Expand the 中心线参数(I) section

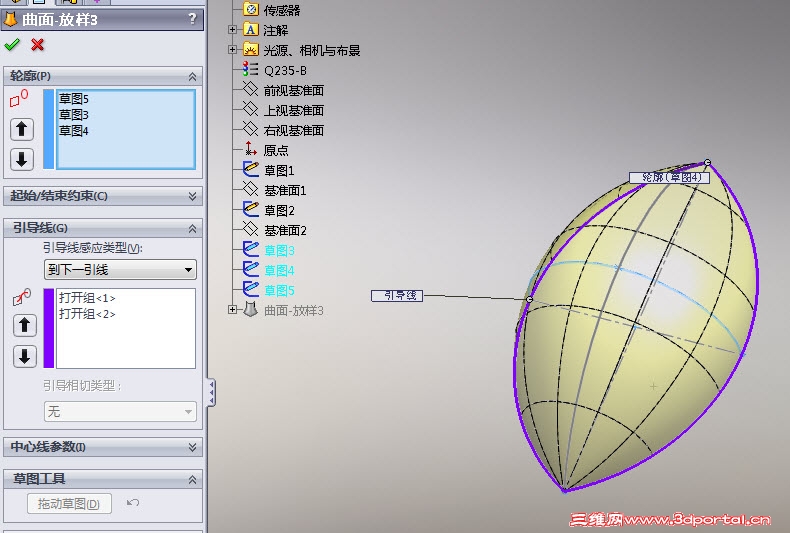pyautogui.click(x=192, y=447)
